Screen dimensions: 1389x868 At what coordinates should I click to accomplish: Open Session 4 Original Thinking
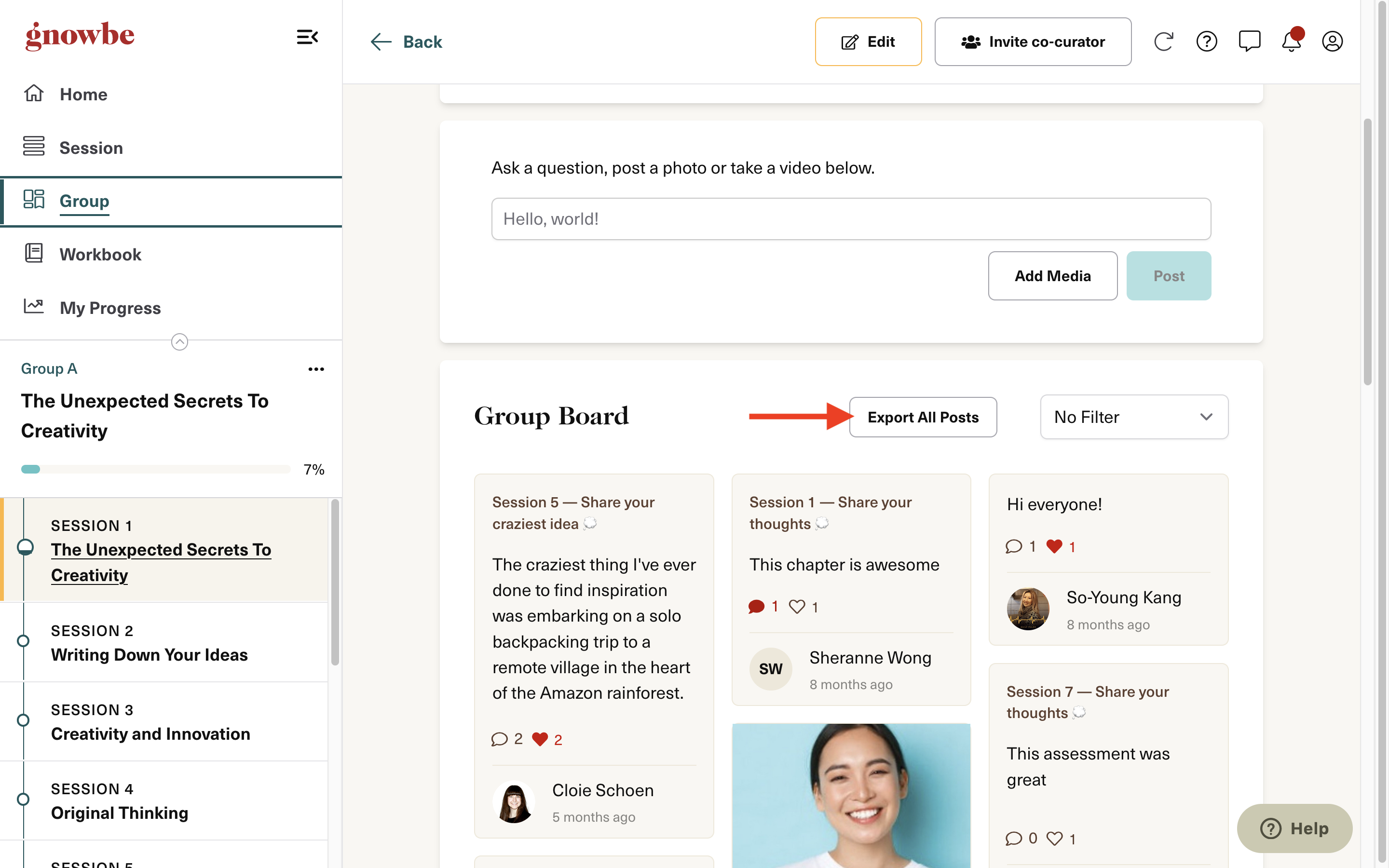(x=164, y=801)
